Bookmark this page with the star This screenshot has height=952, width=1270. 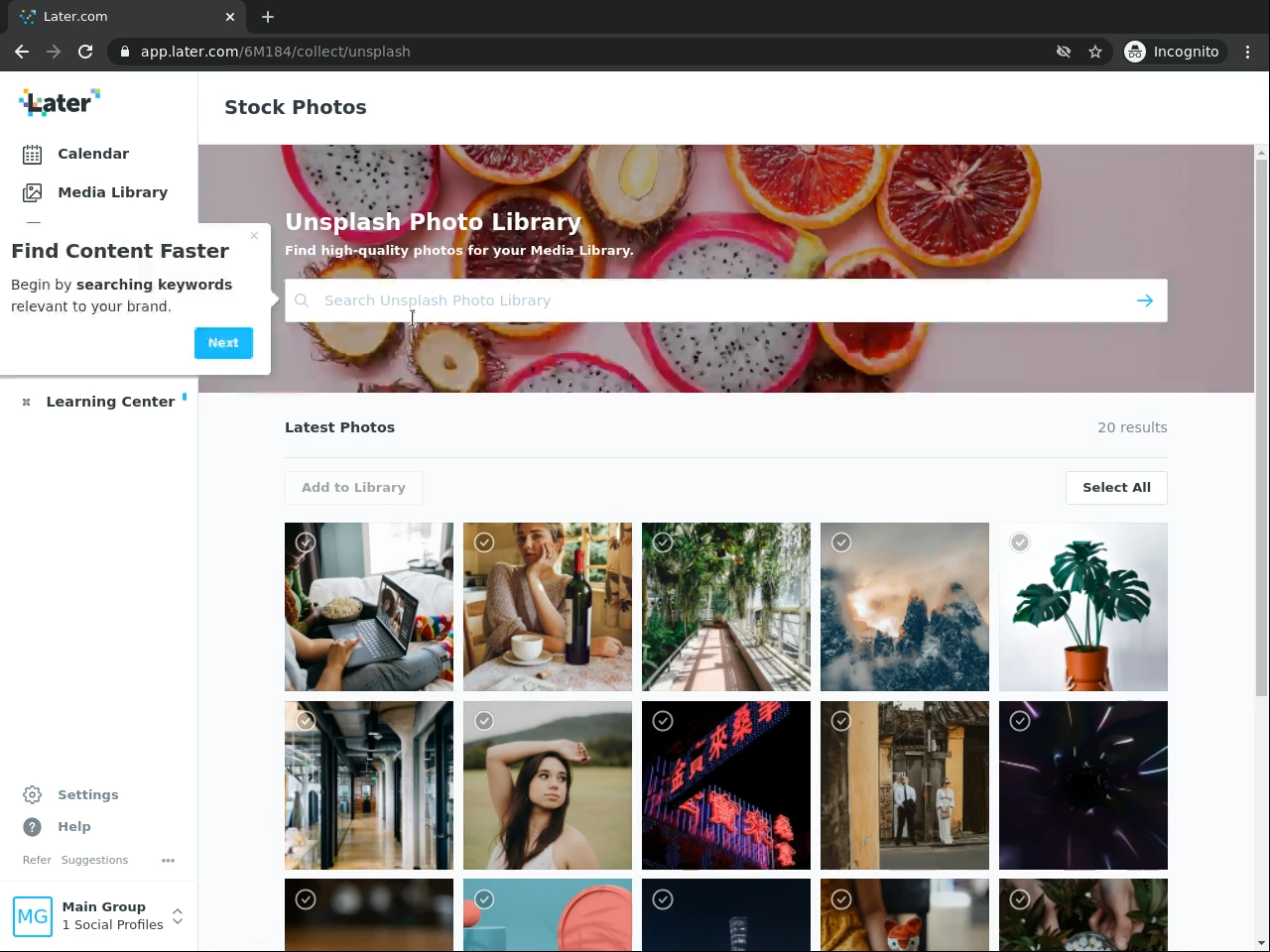point(1095,52)
